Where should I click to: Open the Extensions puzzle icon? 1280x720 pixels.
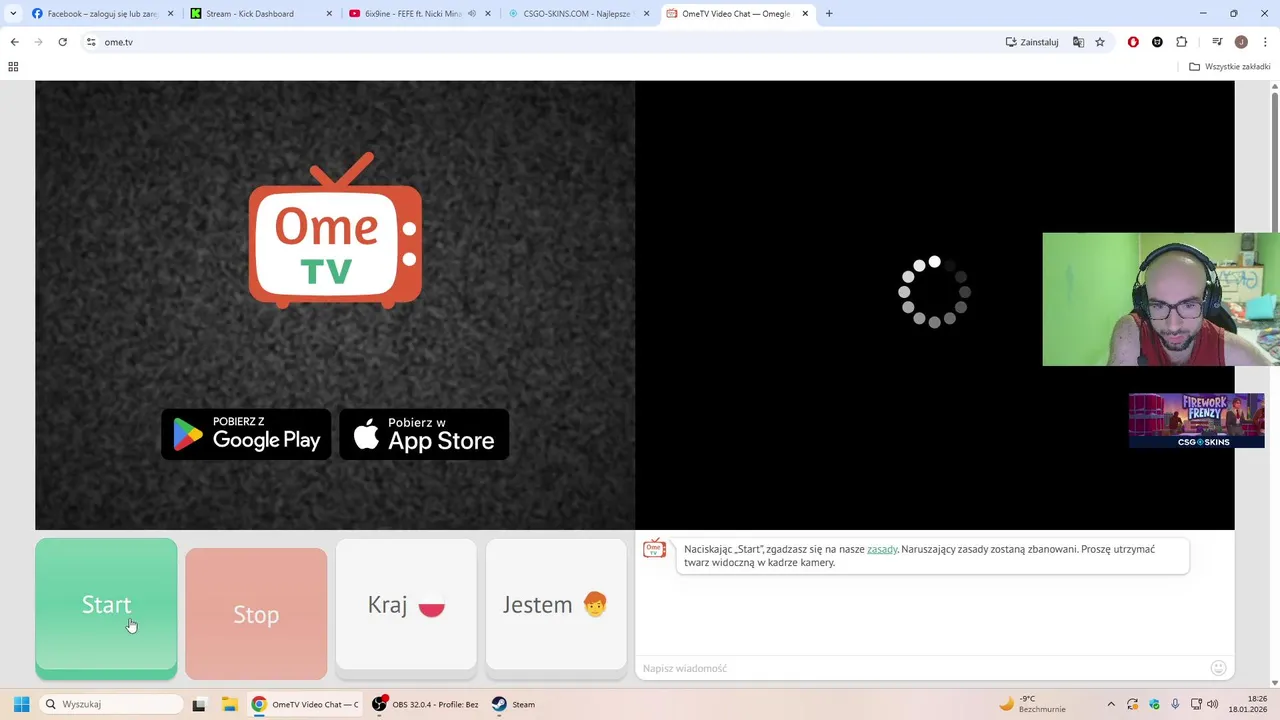point(1181,42)
